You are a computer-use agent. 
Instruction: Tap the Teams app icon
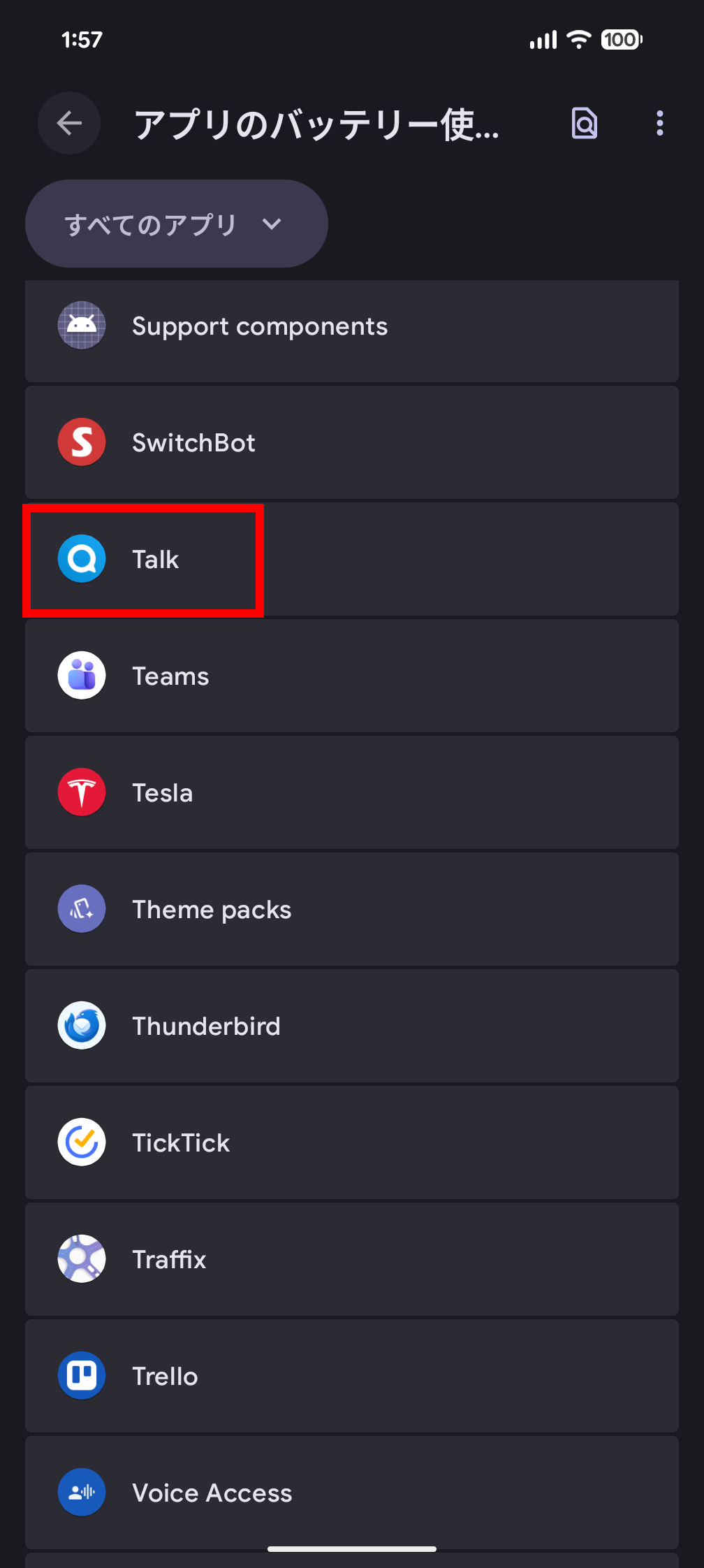pyautogui.click(x=82, y=676)
